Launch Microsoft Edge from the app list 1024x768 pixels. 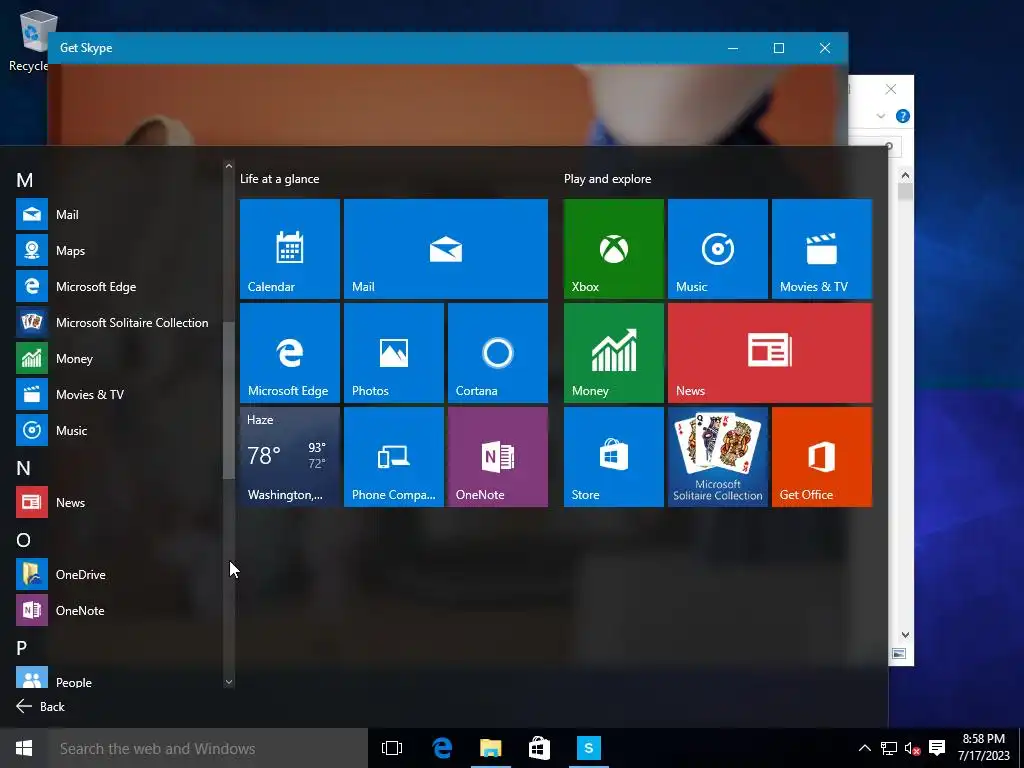pos(118,286)
